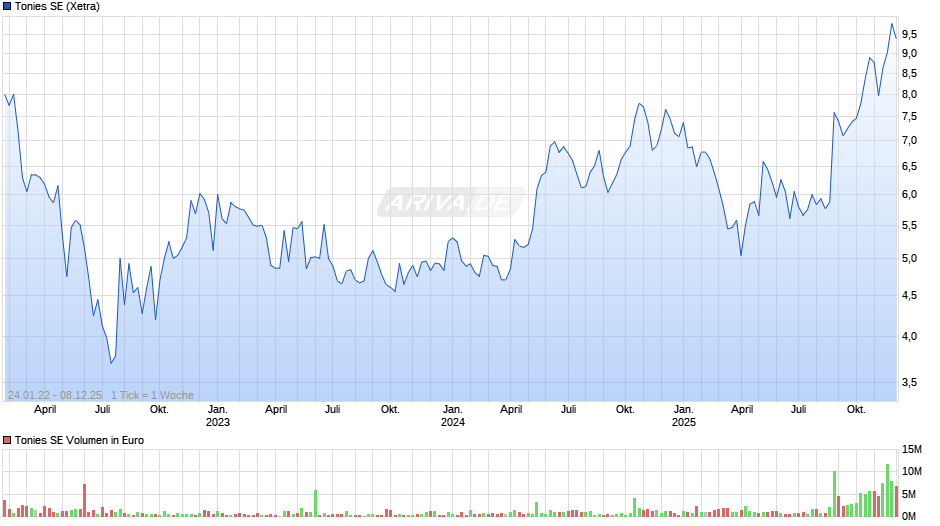Click the last 'Okt.' label near chart end
Image resolution: width=940 pixels, height=526 pixels.
tap(855, 409)
